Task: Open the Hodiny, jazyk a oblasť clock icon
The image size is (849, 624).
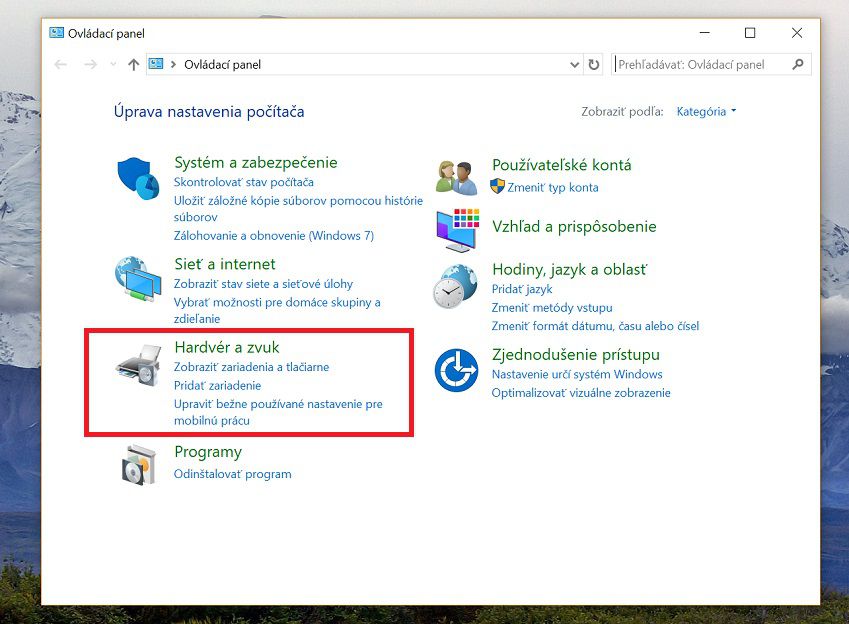Action: click(455, 286)
